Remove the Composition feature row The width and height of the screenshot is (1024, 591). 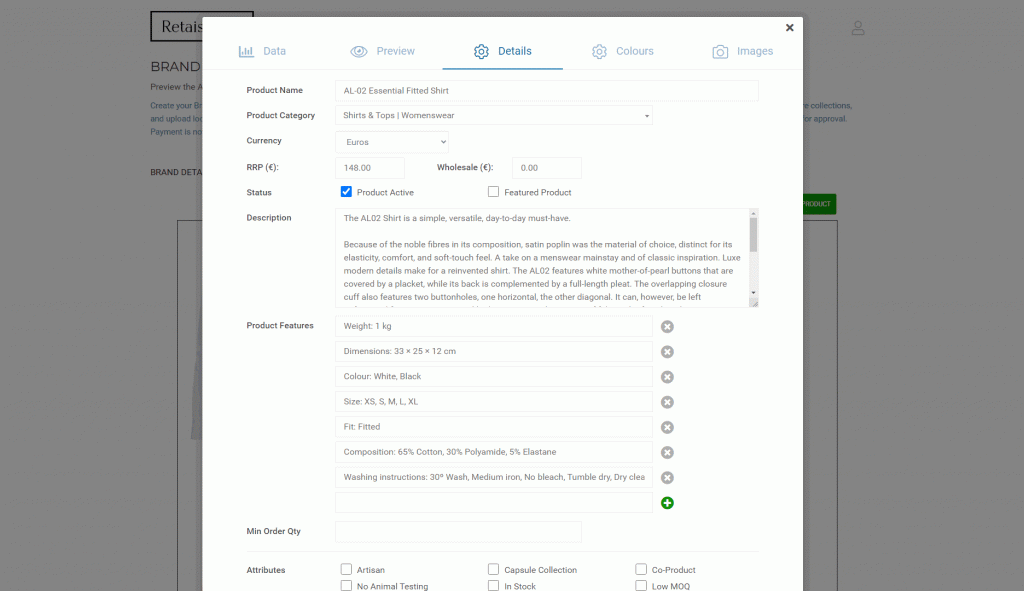667,453
